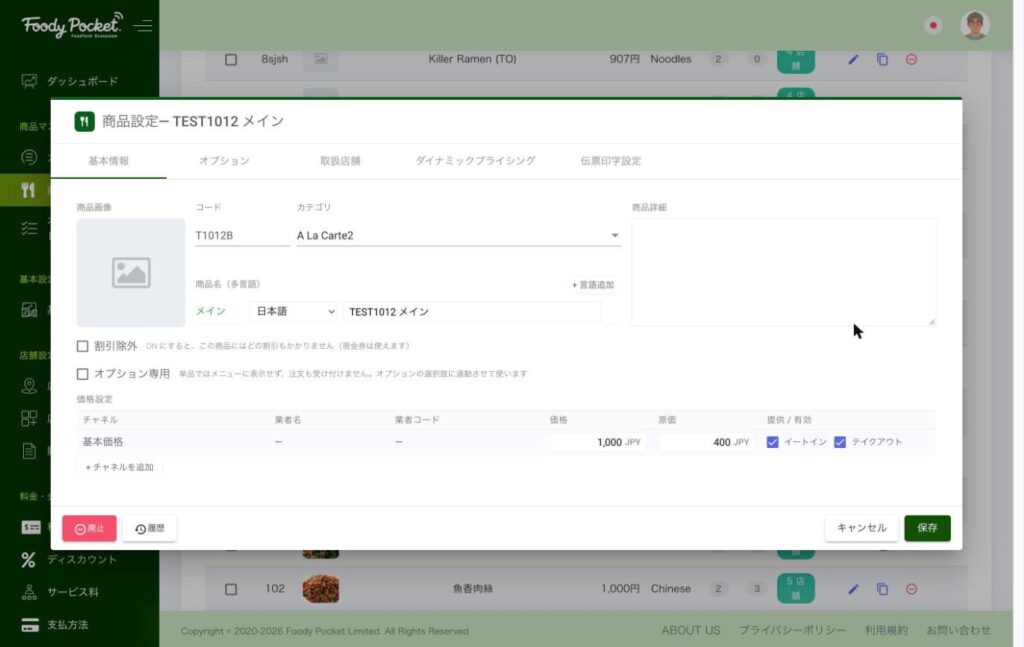Click the + 言語追加 button
The image size is (1024, 647).
click(x=593, y=285)
